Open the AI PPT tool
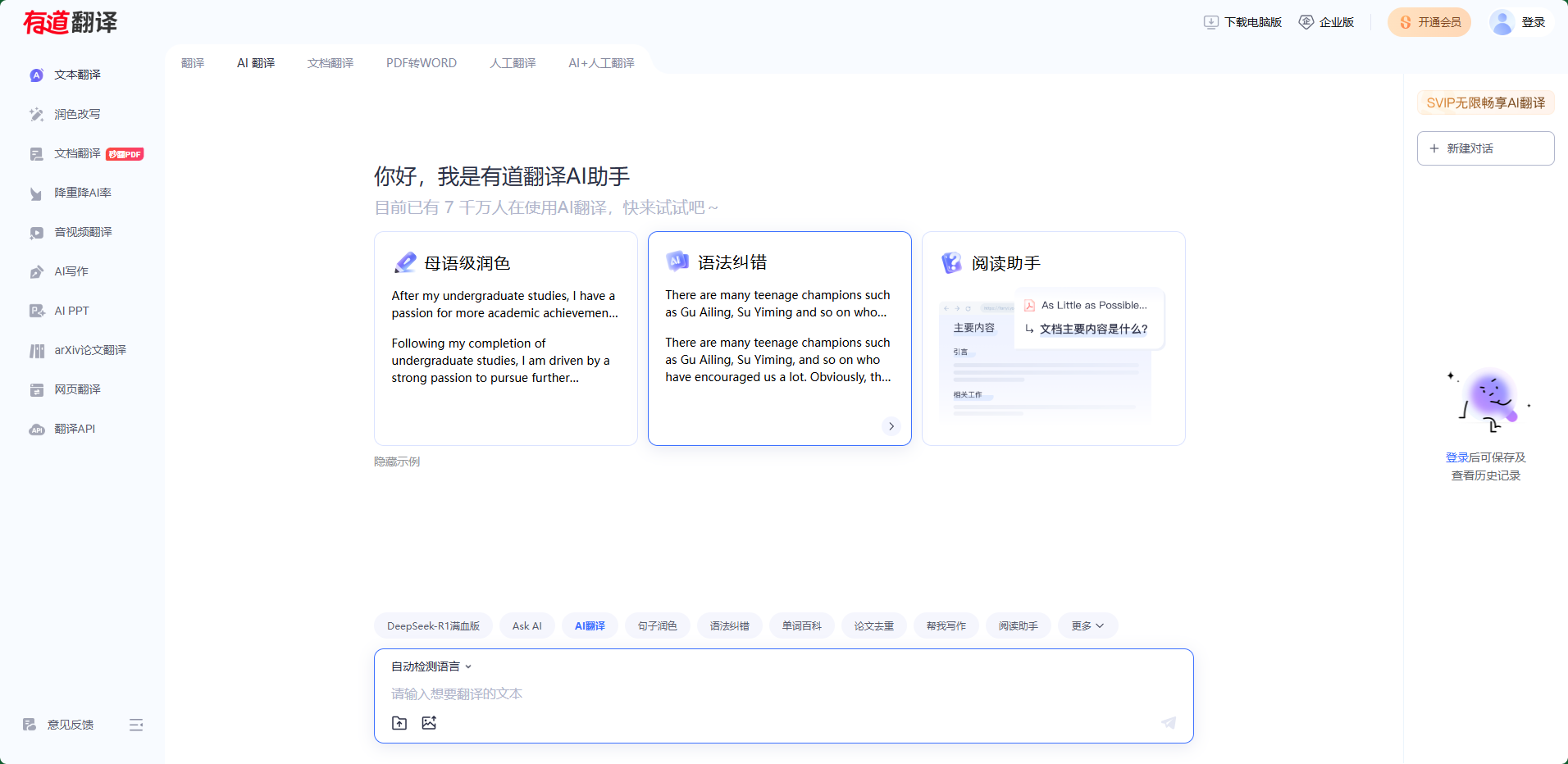The height and width of the screenshot is (764, 1568). pyautogui.click(x=71, y=311)
